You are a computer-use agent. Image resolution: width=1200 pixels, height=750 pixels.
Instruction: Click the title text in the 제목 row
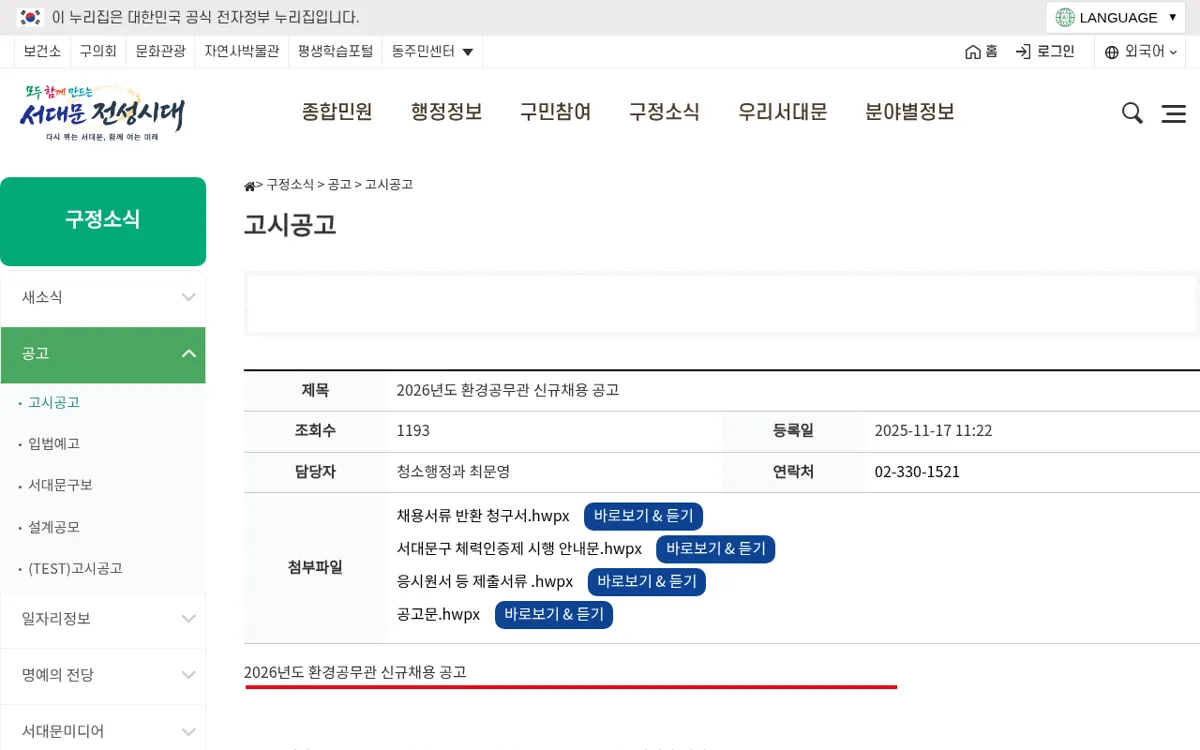[x=508, y=390]
